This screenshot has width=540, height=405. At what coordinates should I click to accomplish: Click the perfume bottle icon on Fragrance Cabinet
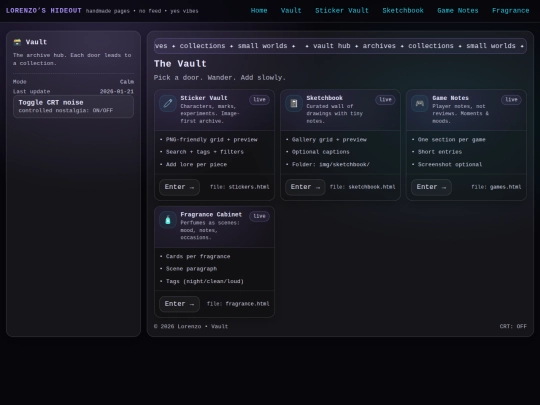(x=168, y=220)
